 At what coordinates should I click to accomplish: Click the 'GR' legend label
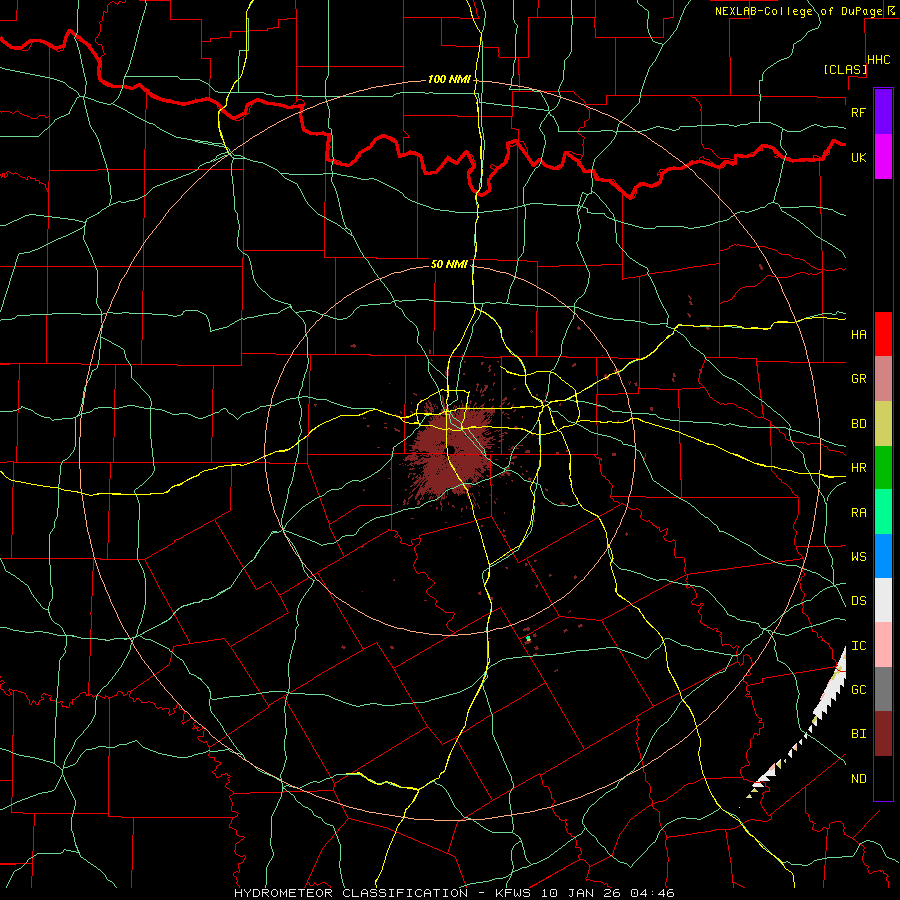click(x=858, y=379)
